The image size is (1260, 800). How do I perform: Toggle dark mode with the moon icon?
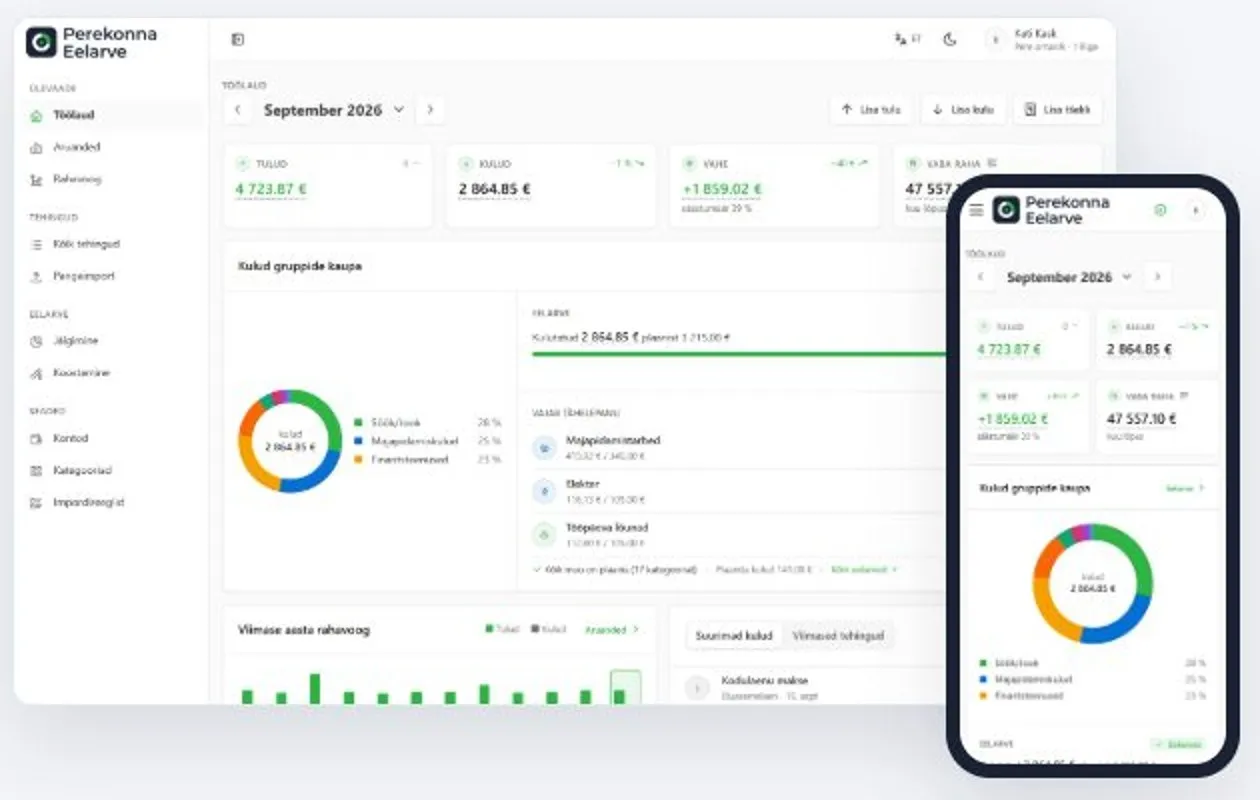(950, 39)
